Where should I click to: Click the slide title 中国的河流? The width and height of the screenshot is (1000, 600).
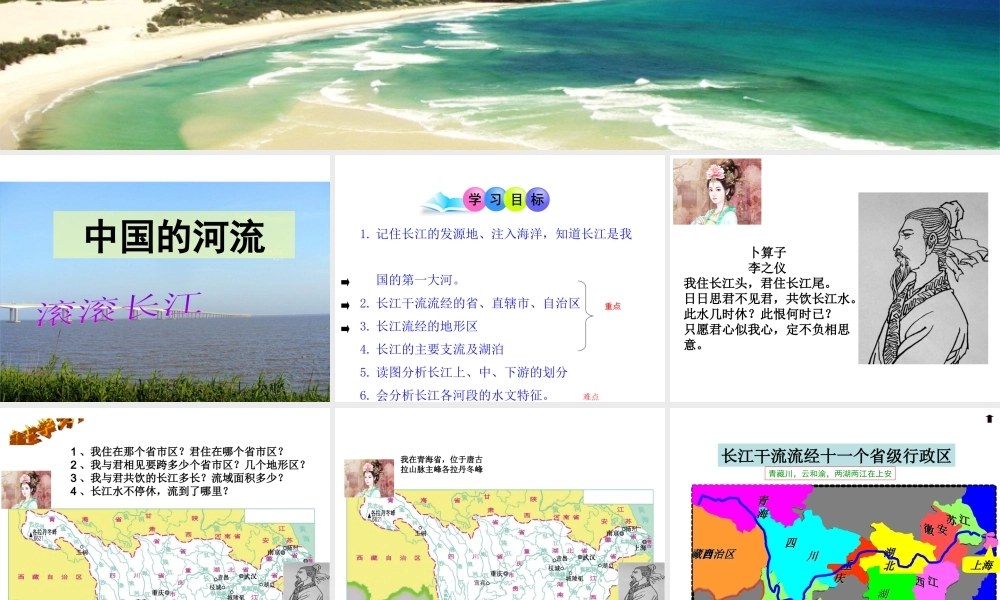tap(174, 236)
